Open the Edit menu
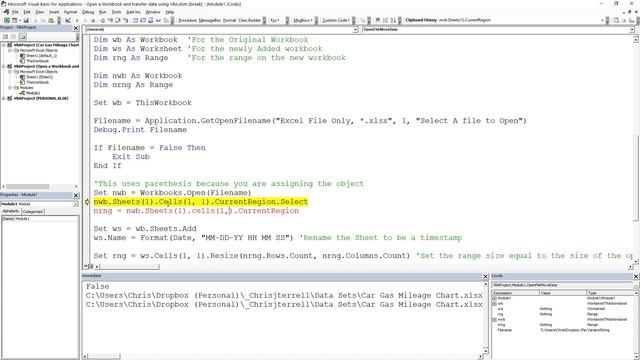This screenshot has height=360, width=640. [27, 12]
